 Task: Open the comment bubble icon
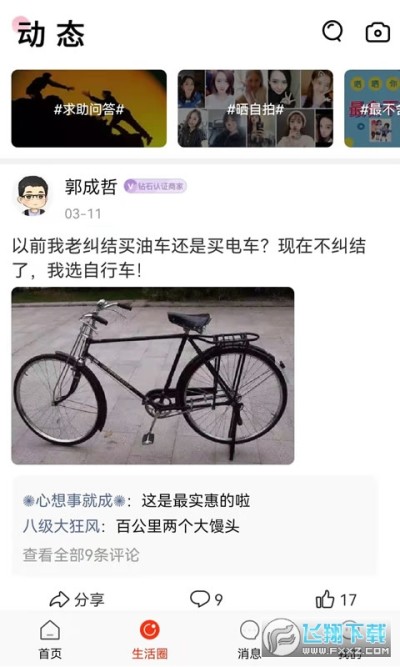(x=200, y=599)
